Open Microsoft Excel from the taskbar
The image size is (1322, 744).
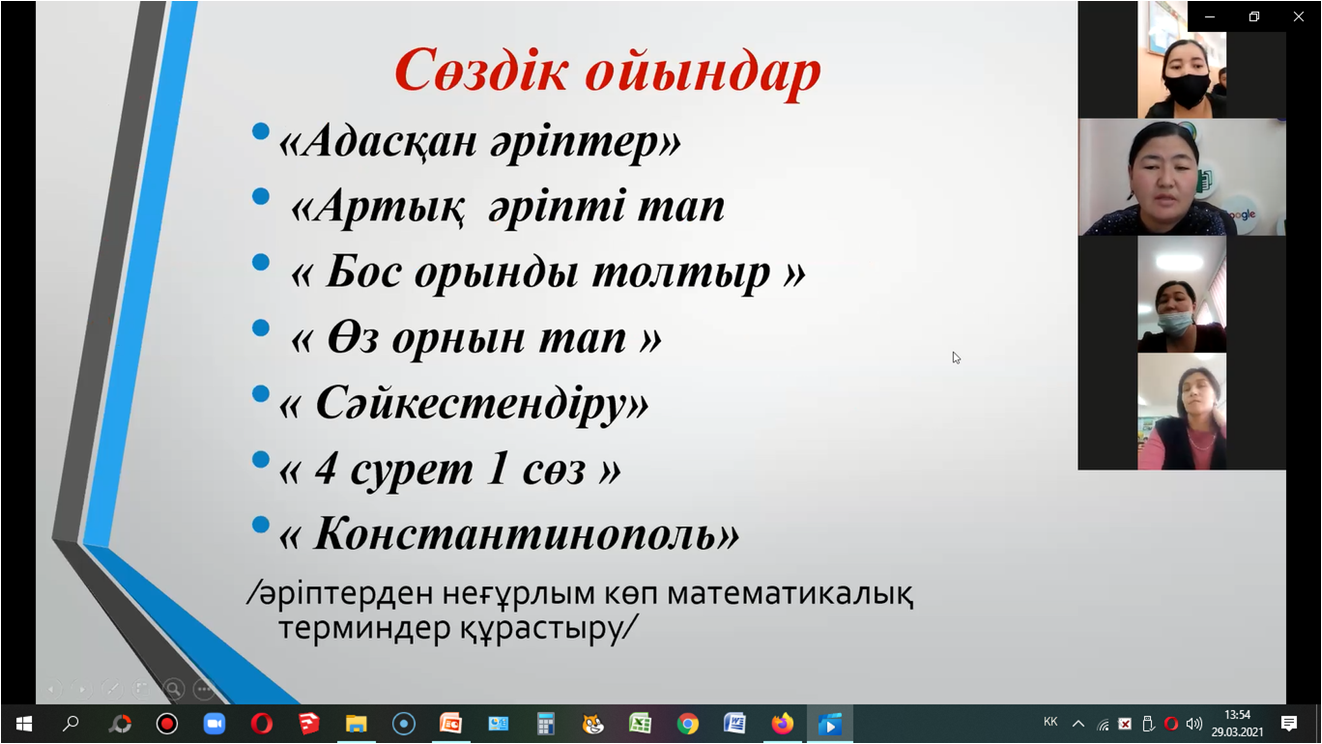640,723
